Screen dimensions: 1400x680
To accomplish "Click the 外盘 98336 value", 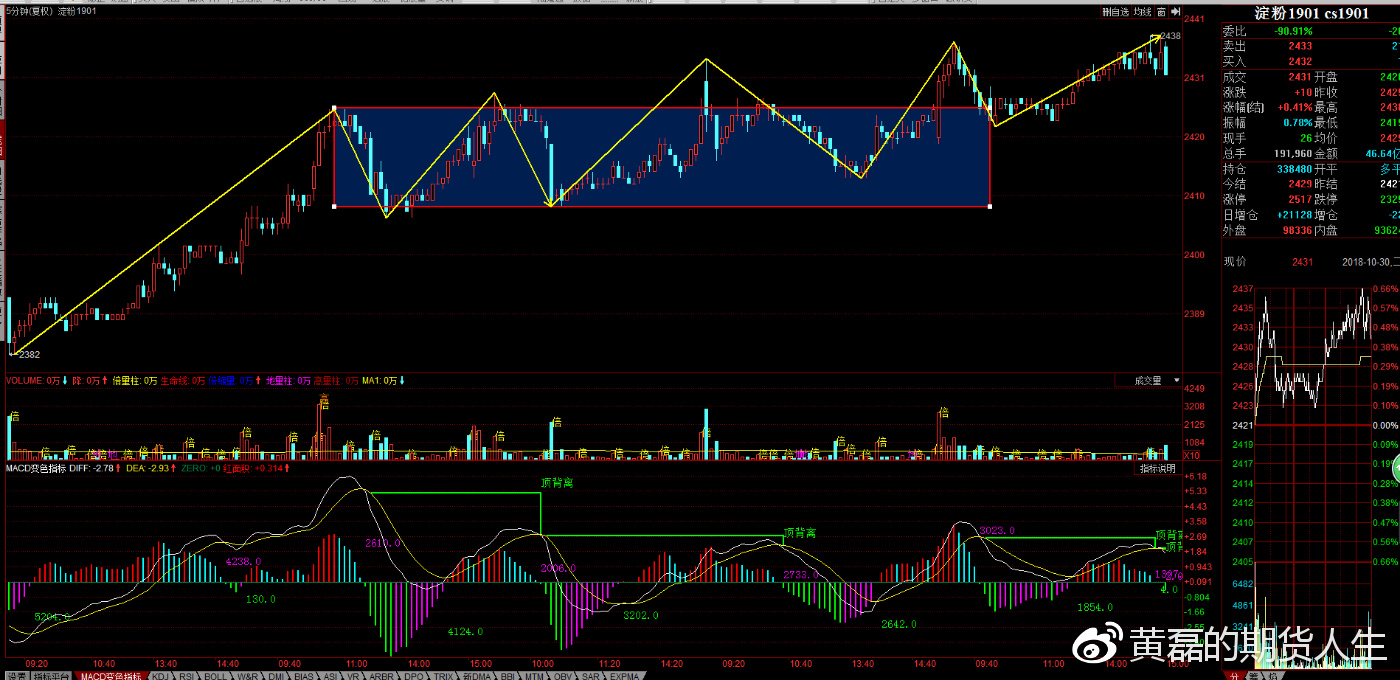I will pyautogui.click(x=1295, y=230).
